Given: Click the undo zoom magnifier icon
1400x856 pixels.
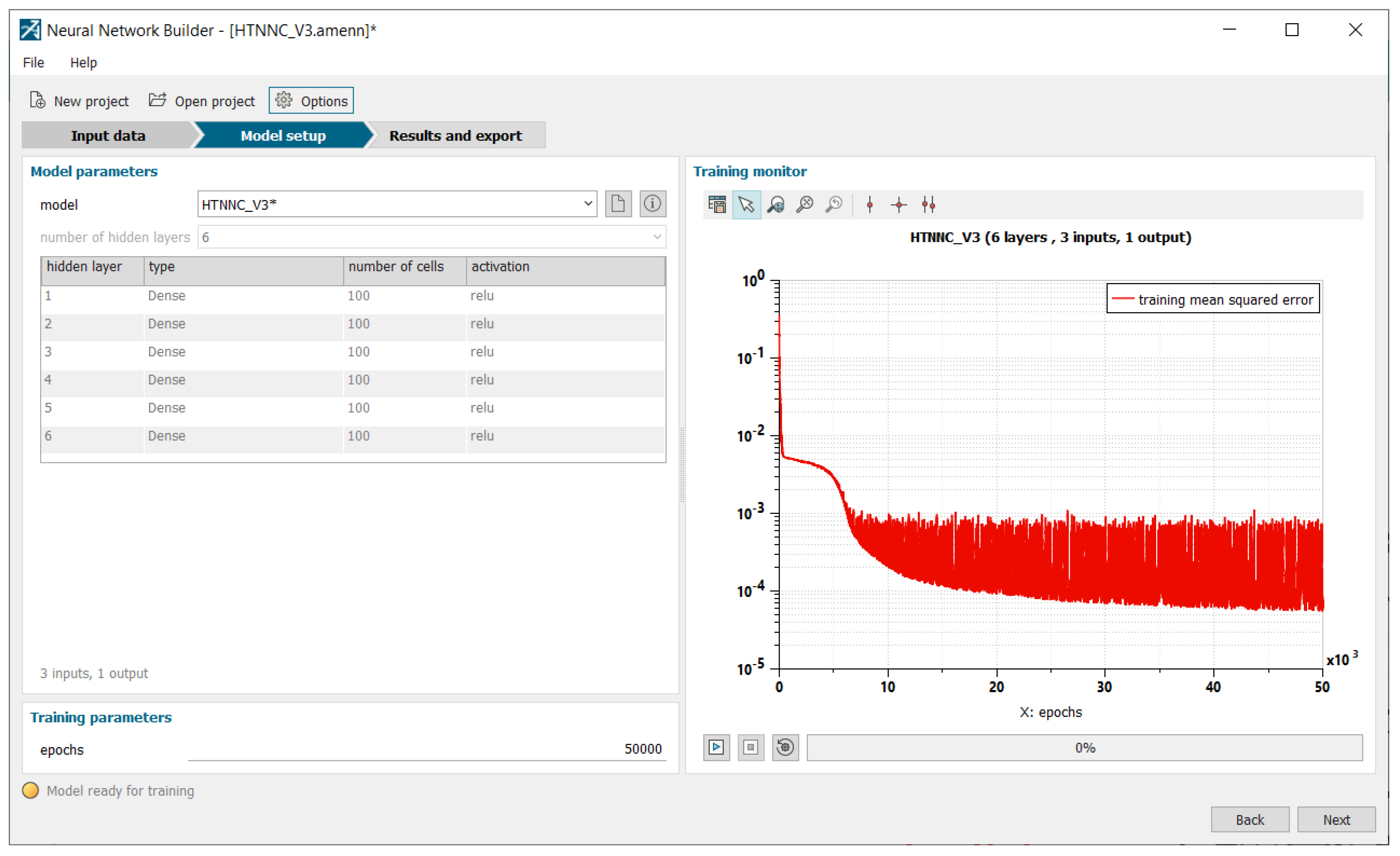Looking at the screenshot, I should [834, 205].
